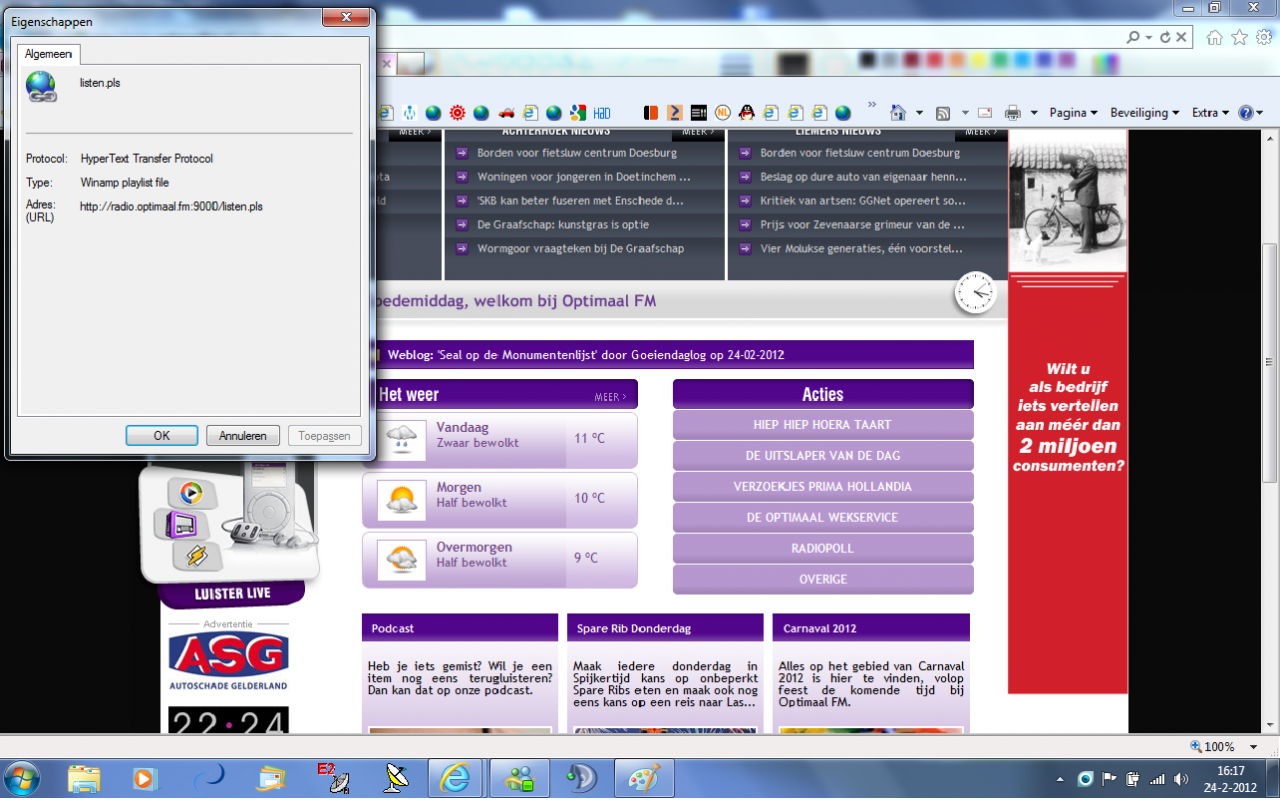The image size is (1280, 800).
Task: Click the magnifier search icon in address bar
Action: [1133, 37]
